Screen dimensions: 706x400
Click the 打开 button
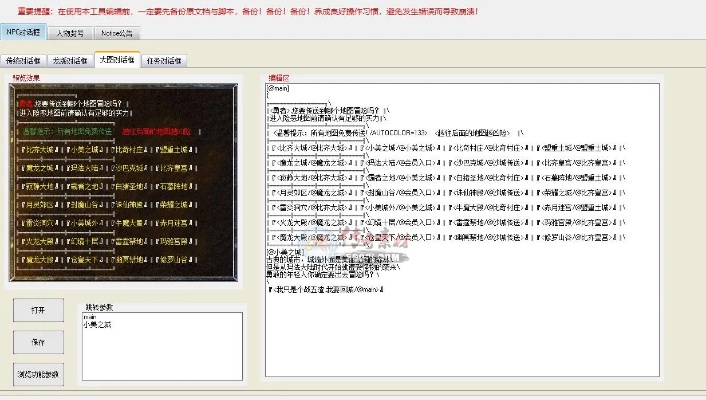[x=38, y=310]
